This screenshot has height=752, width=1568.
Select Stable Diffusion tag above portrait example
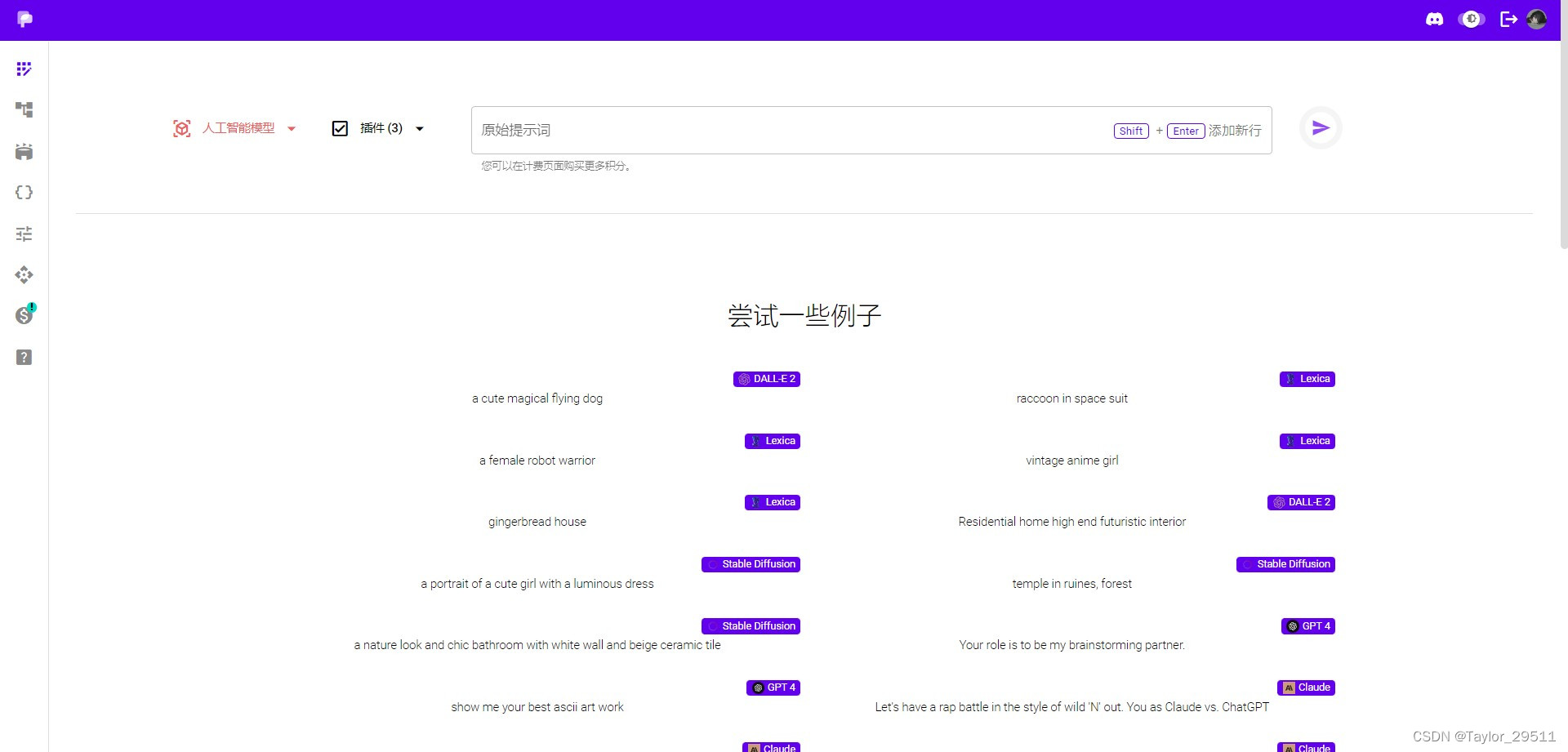pos(751,564)
